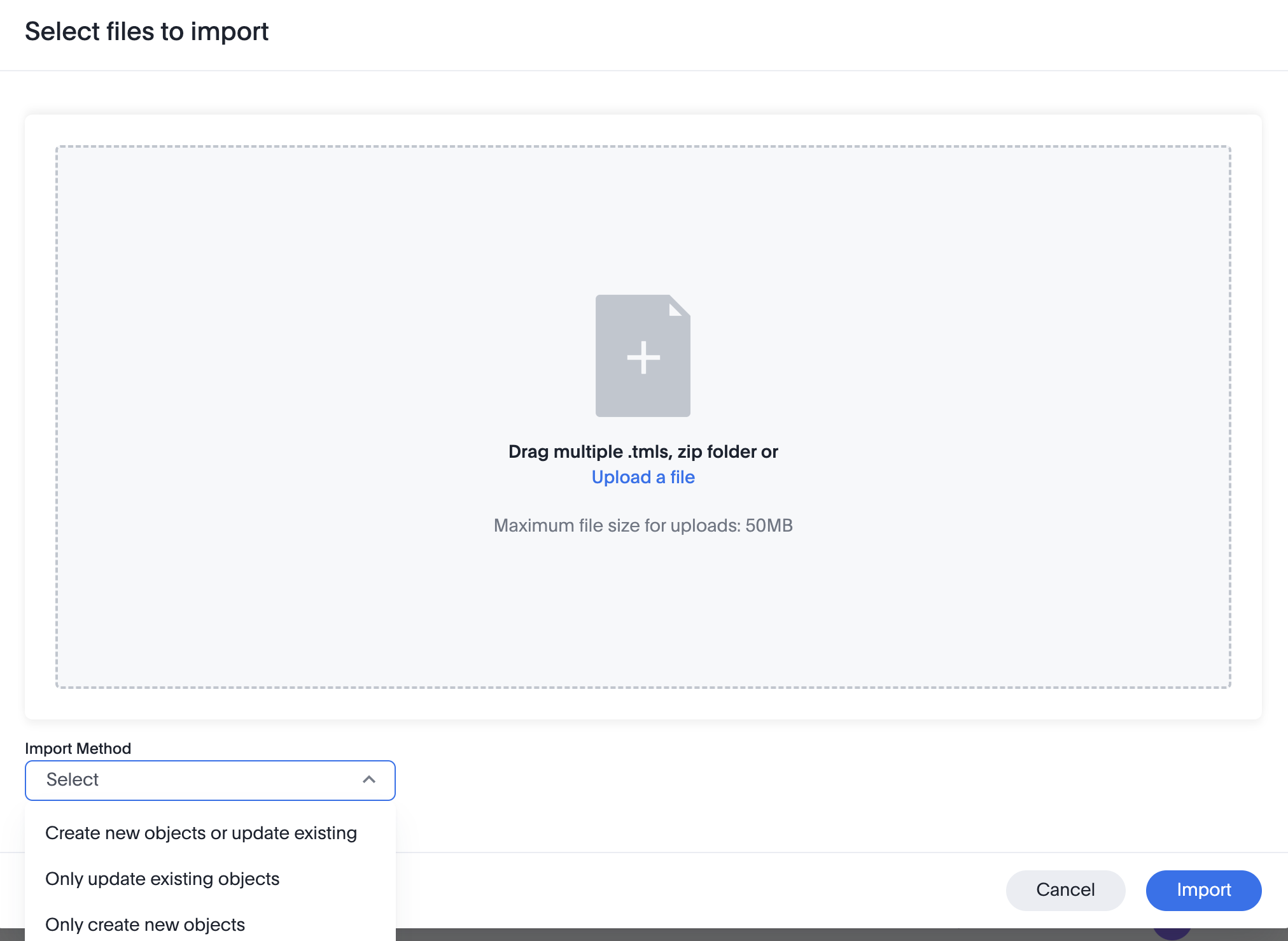Click the document icon in the drop zone
Screen dimensions: 1288x941
point(643,355)
